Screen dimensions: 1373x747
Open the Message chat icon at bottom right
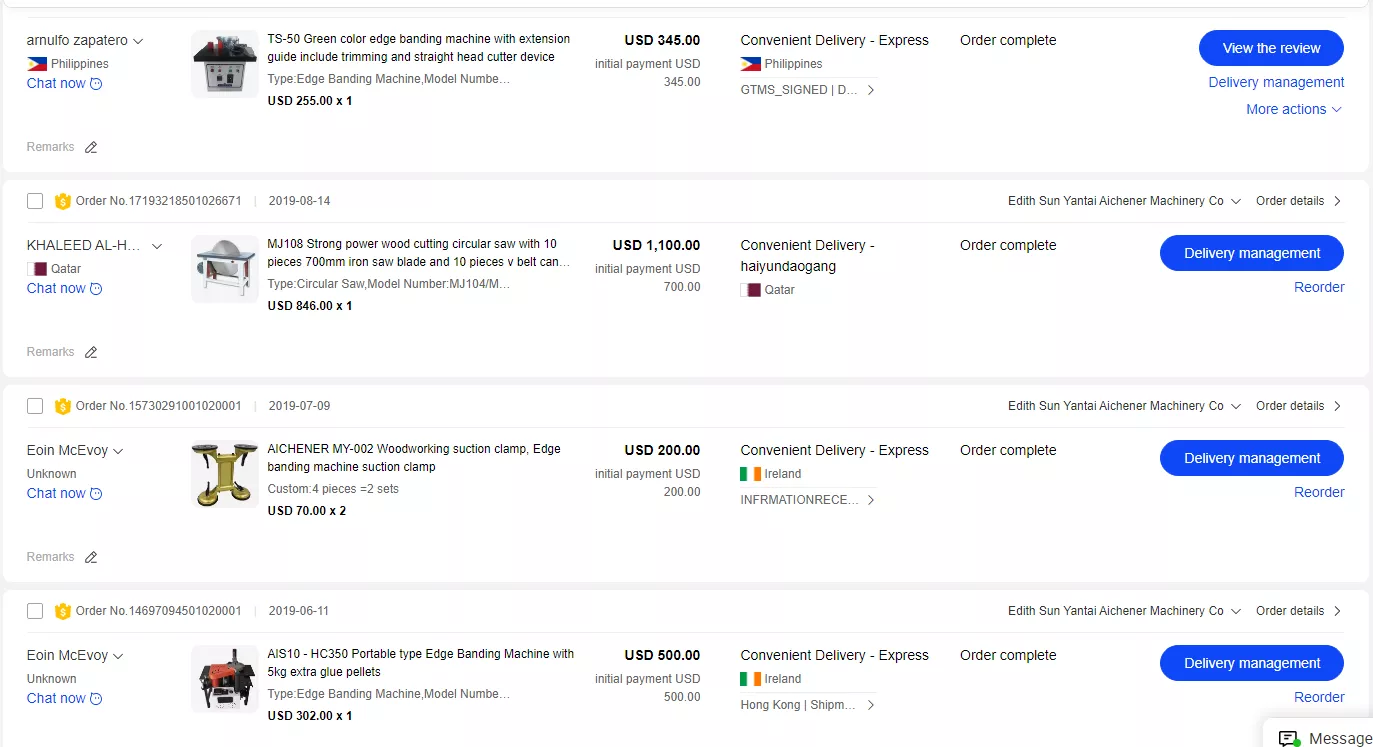point(1289,738)
